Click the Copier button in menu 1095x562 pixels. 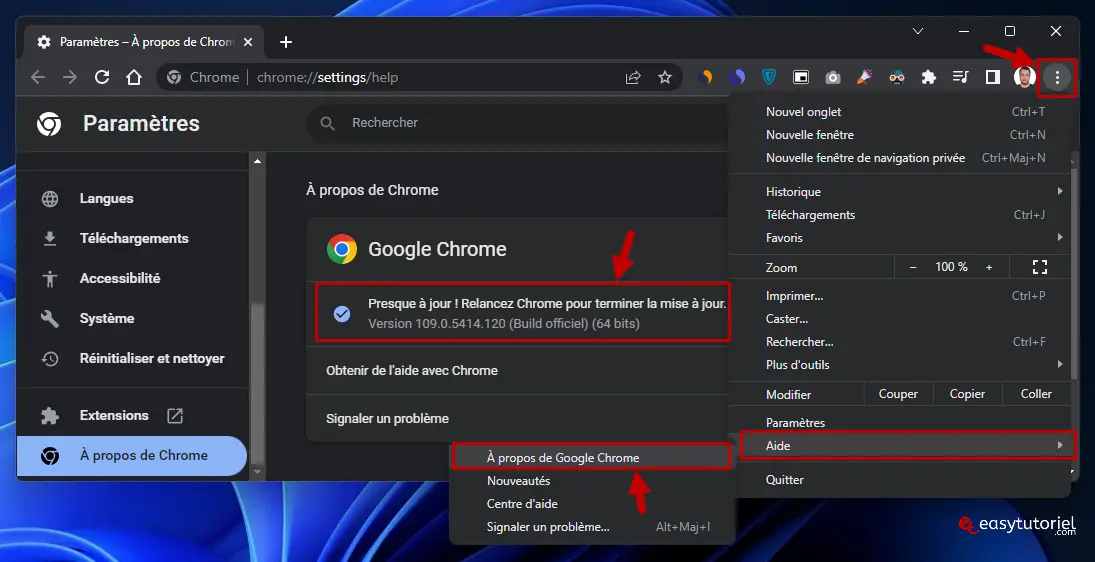pyautogui.click(x=967, y=394)
